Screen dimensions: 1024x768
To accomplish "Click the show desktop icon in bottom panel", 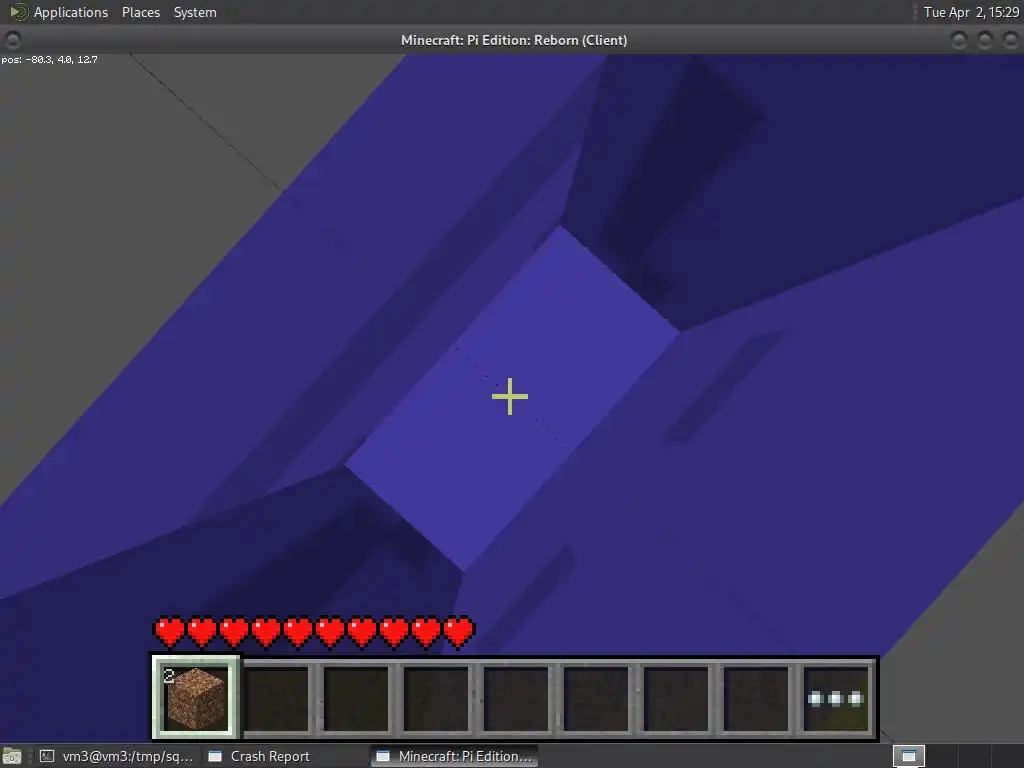I will [11, 756].
